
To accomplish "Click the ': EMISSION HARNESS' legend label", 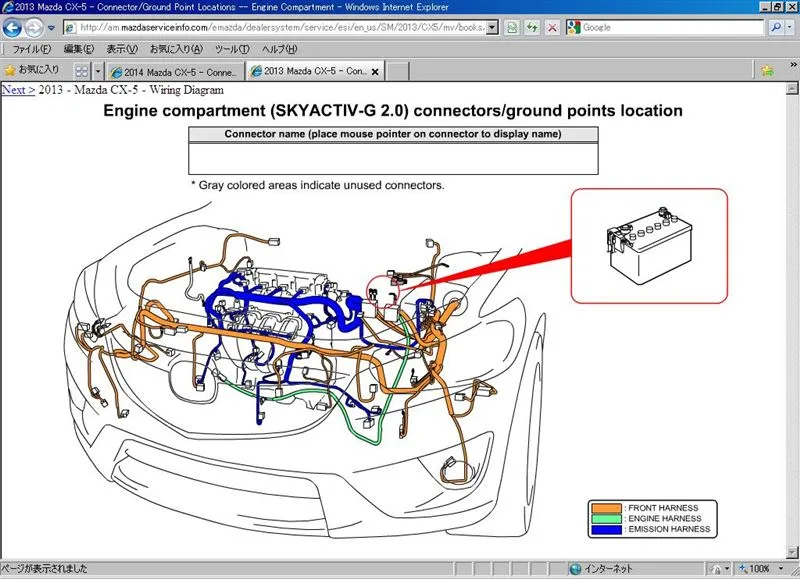I will pyautogui.click(x=667, y=530).
